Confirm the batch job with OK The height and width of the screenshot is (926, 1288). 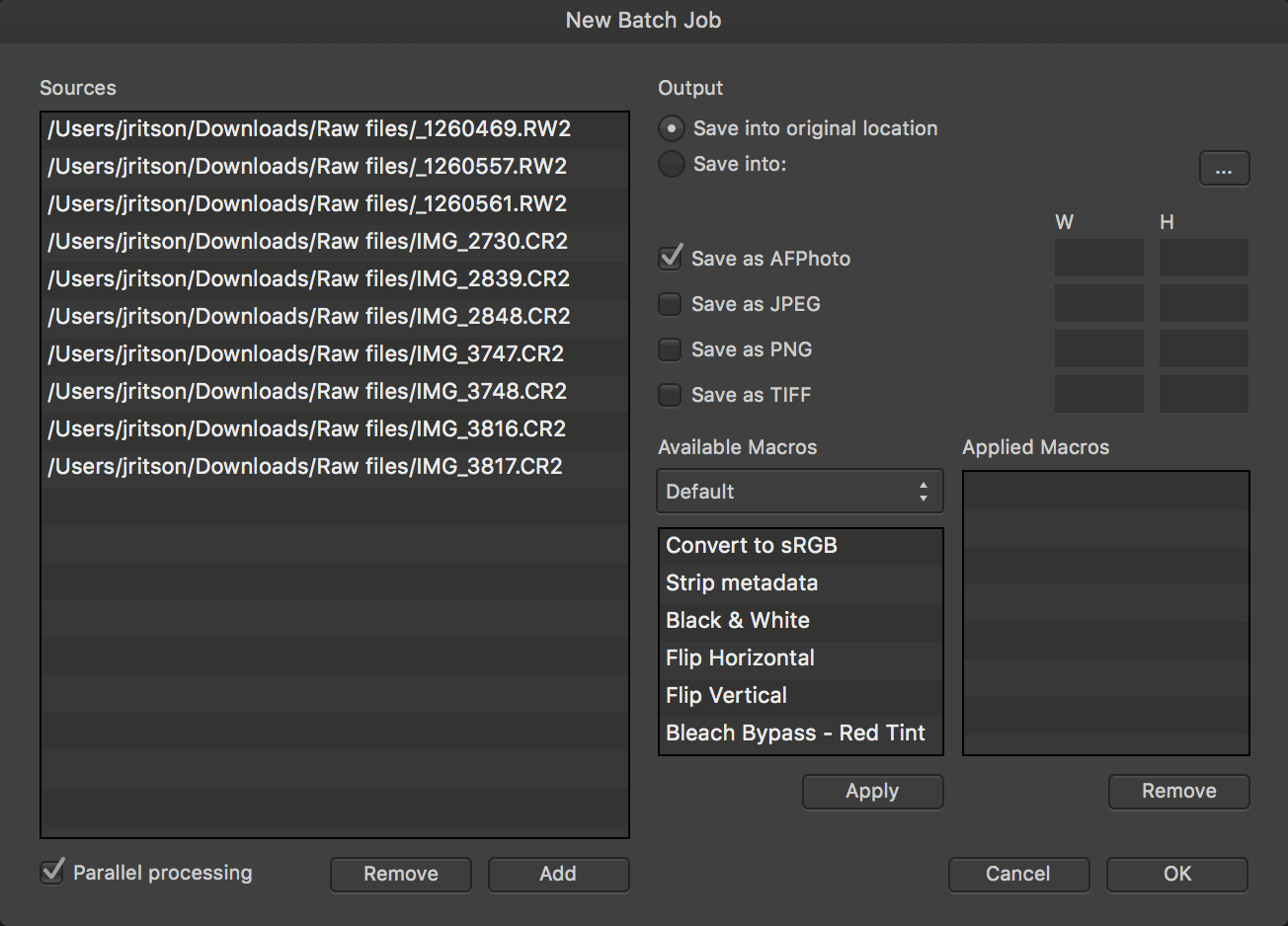coord(1176,874)
